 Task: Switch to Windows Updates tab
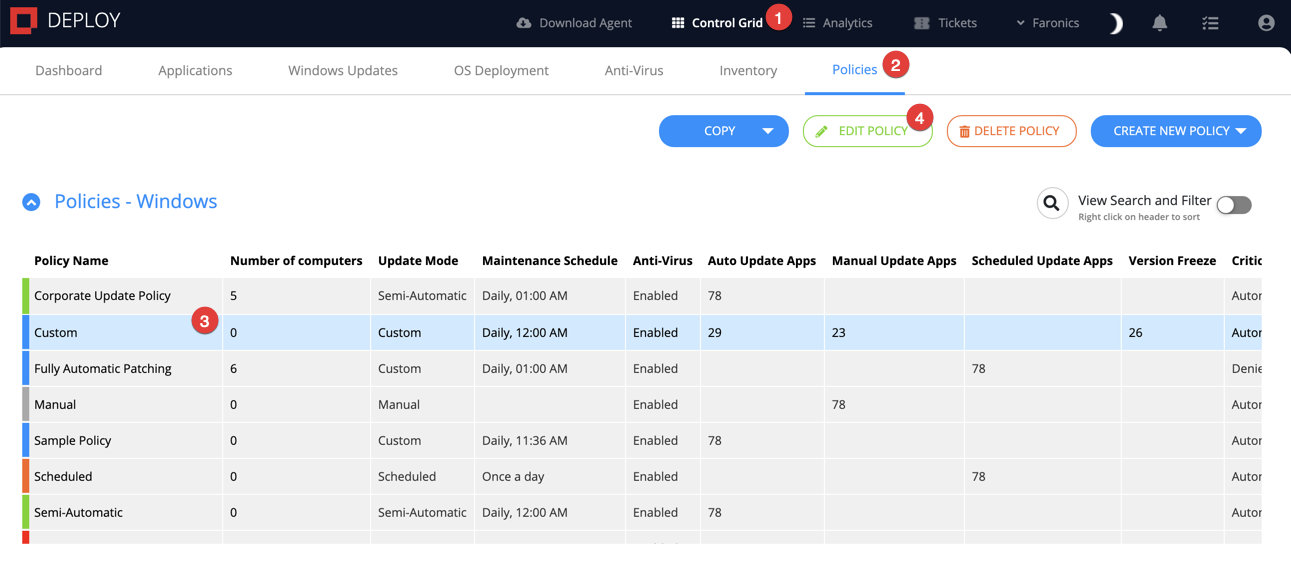click(x=343, y=70)
